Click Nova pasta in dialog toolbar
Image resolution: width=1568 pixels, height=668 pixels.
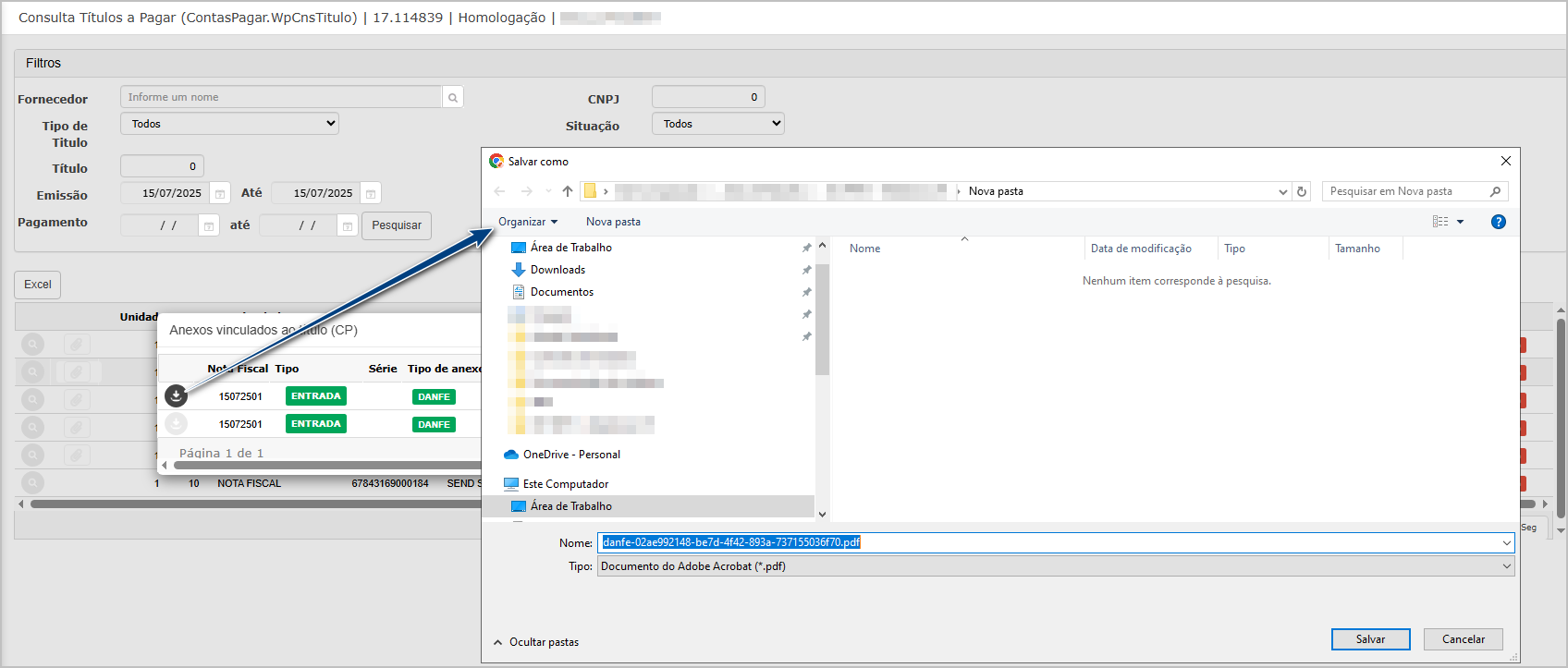click(x=613, y=222)
